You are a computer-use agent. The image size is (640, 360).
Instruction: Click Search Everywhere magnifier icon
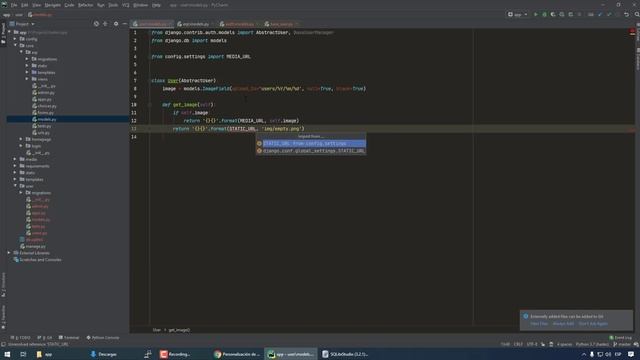(636, 14)
